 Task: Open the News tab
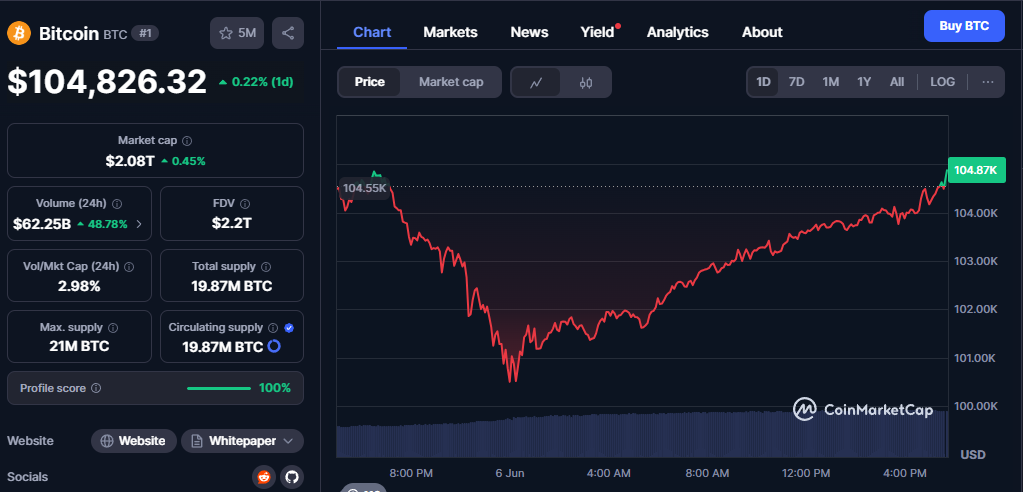tap(529, 32)
